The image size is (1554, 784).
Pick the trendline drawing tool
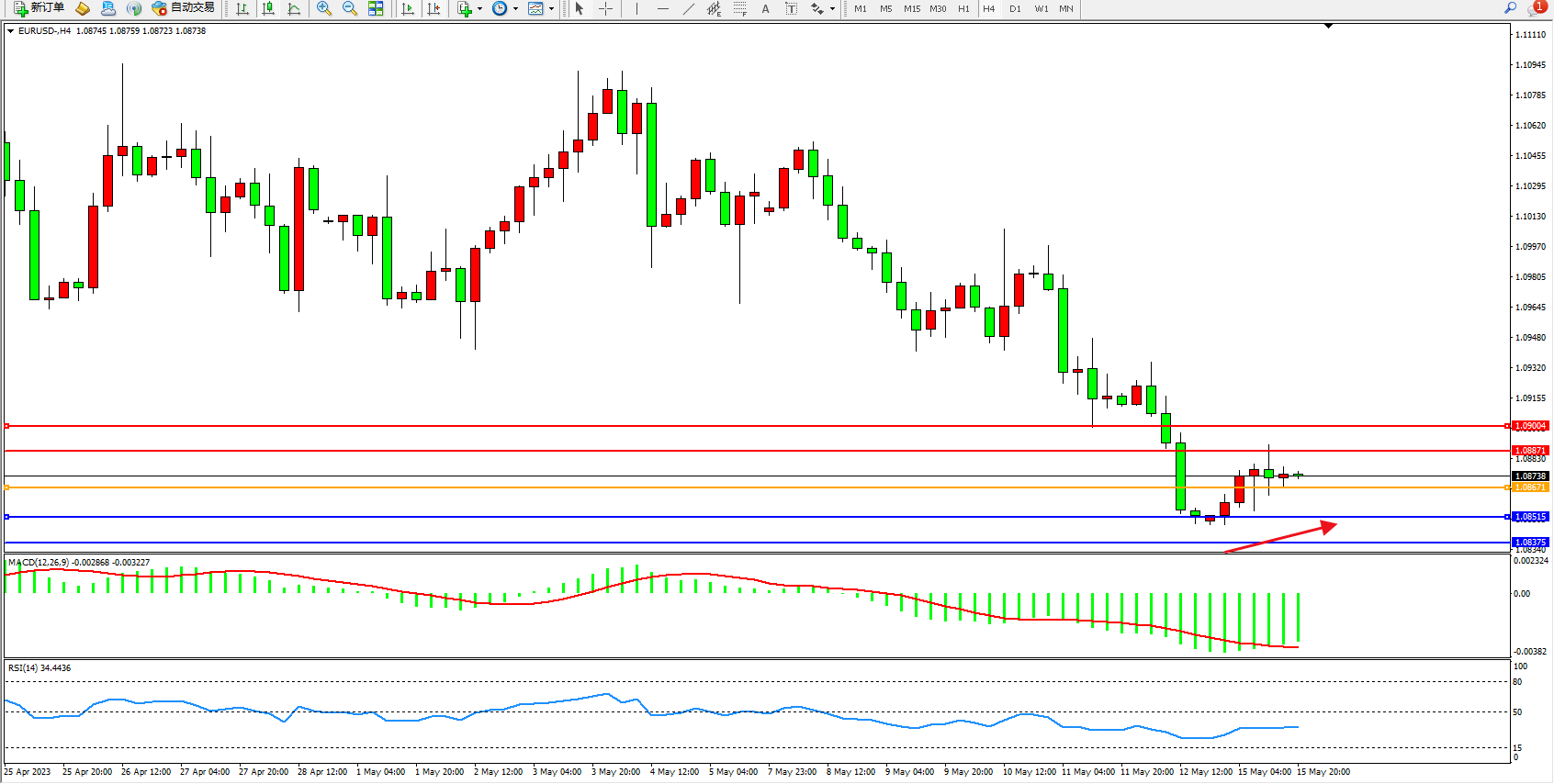tap(688, 8)
